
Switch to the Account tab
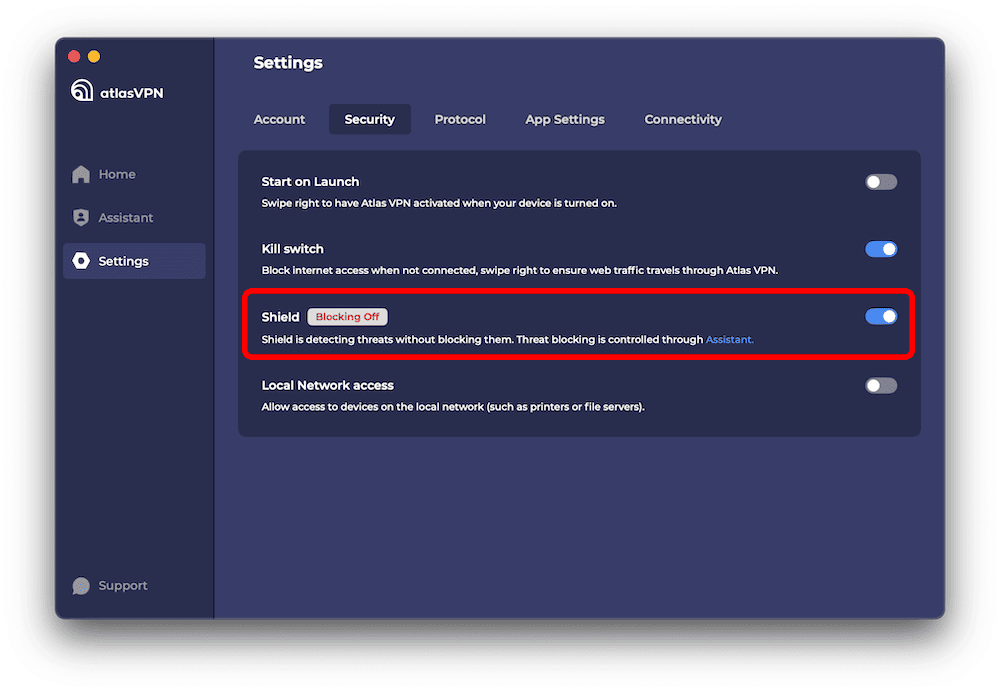(x=279, y=119)
